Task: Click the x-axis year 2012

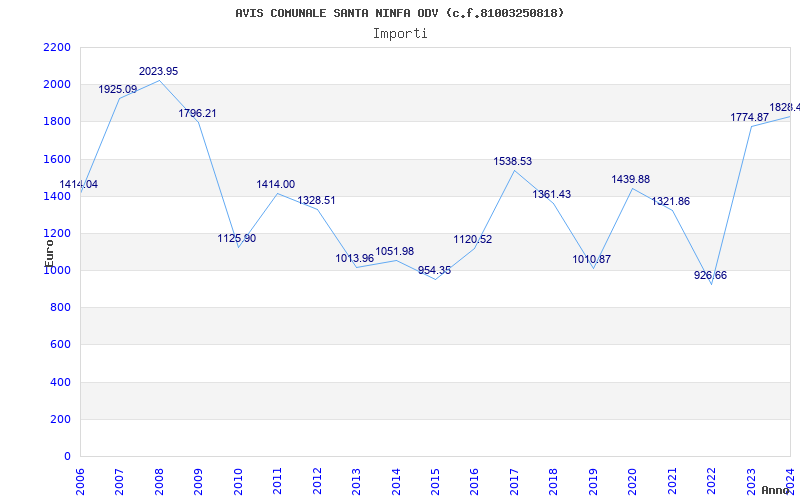Action: pyautogui.click(x=317, y=482)
